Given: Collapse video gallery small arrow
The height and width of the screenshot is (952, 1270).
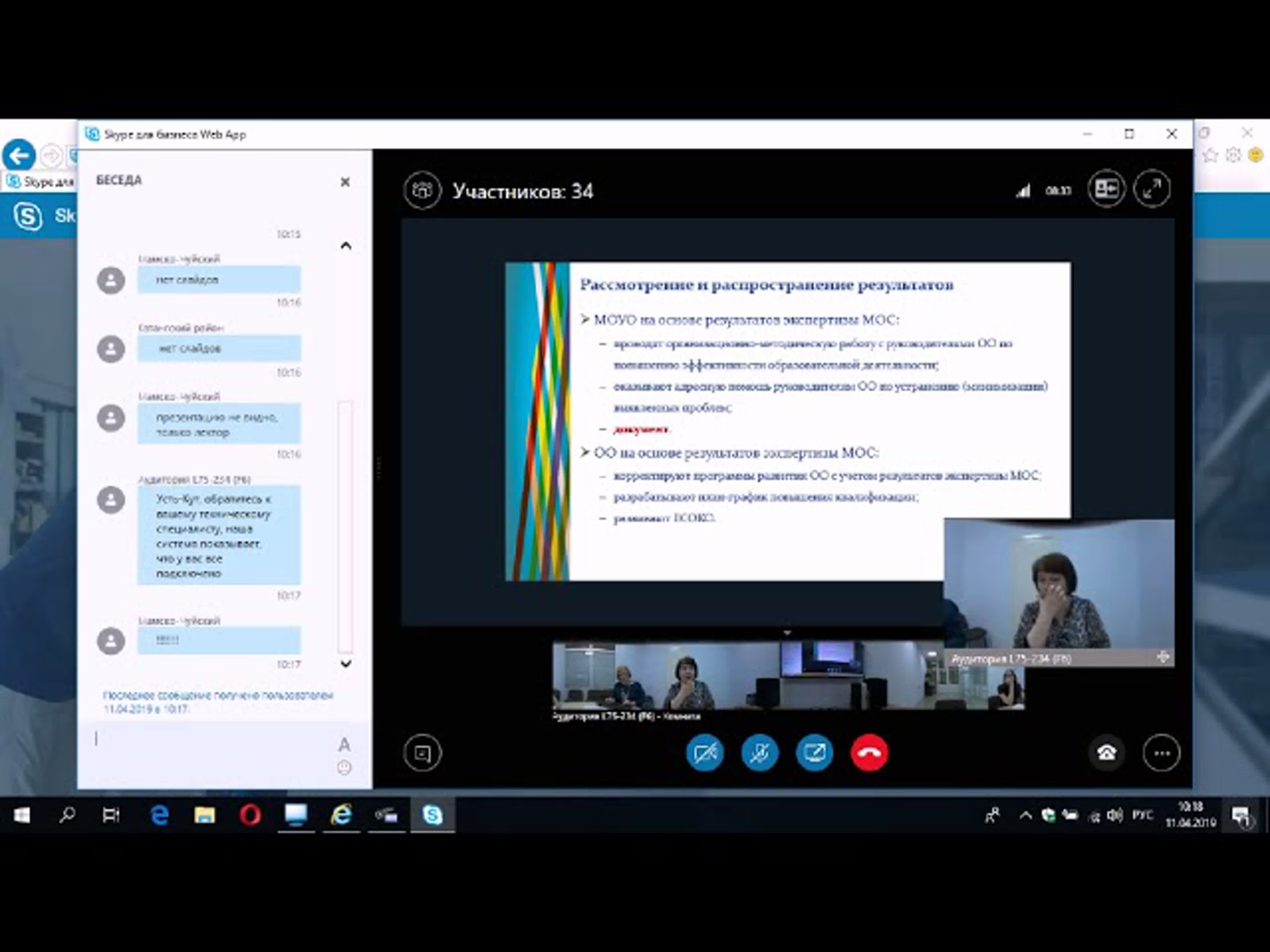Looking at the screenshot, I should coord(787,633).
